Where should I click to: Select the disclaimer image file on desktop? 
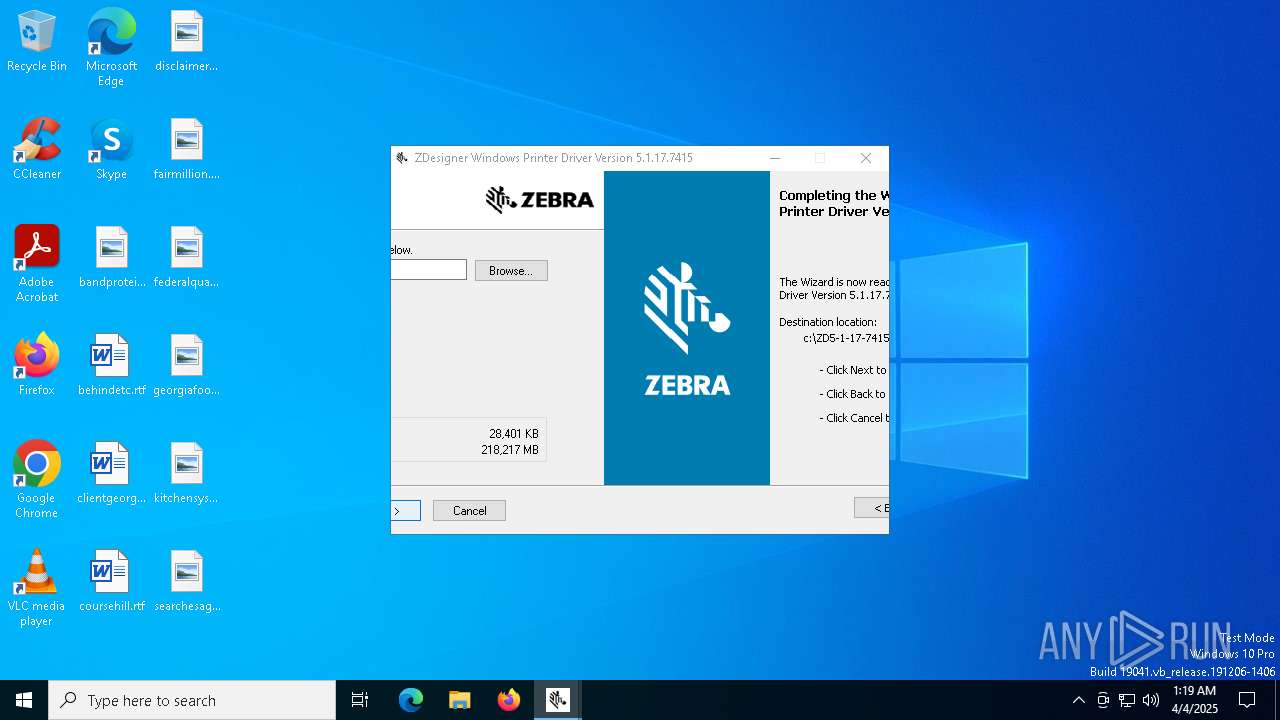pyautogui.click(x=186, y=42)
